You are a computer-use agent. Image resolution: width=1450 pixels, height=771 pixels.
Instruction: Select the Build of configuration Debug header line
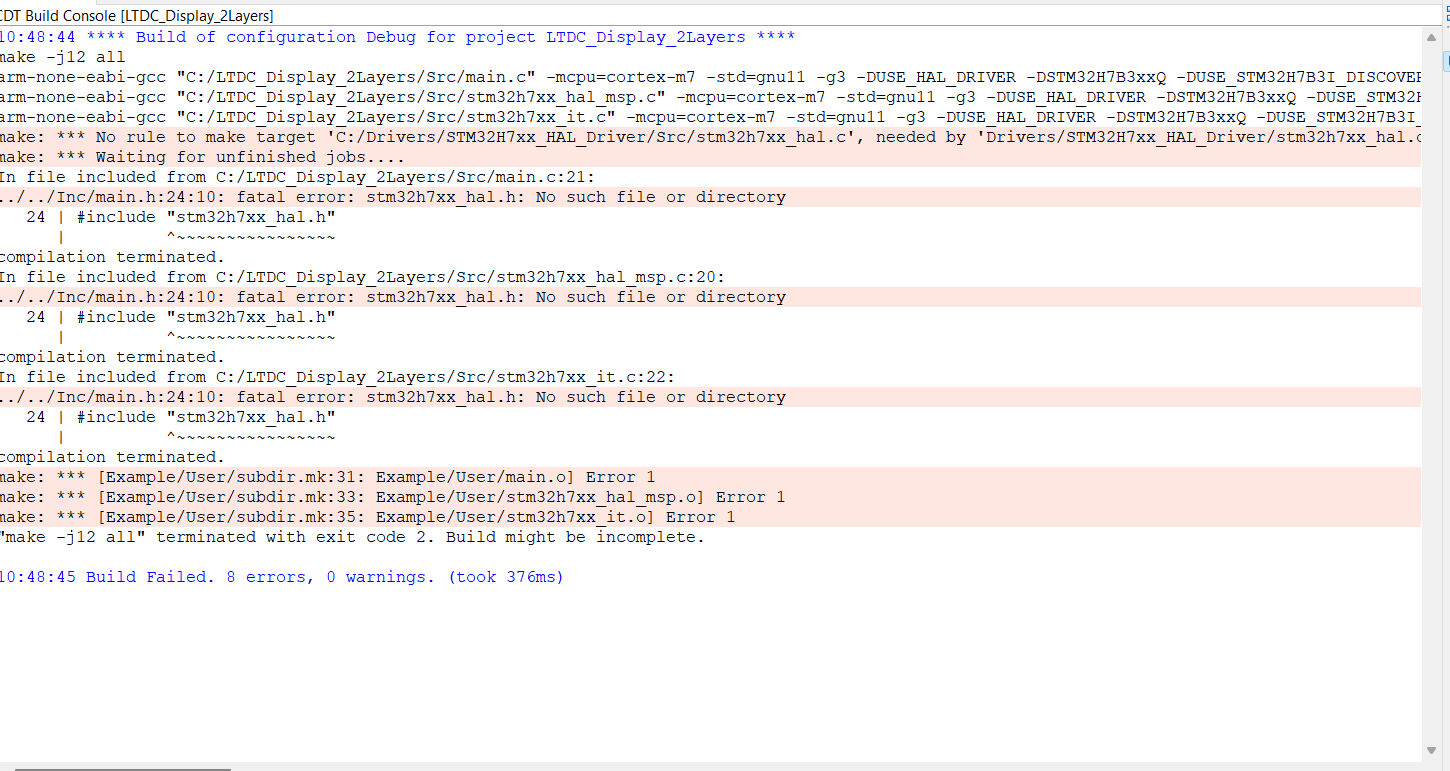tap(400, 36)
